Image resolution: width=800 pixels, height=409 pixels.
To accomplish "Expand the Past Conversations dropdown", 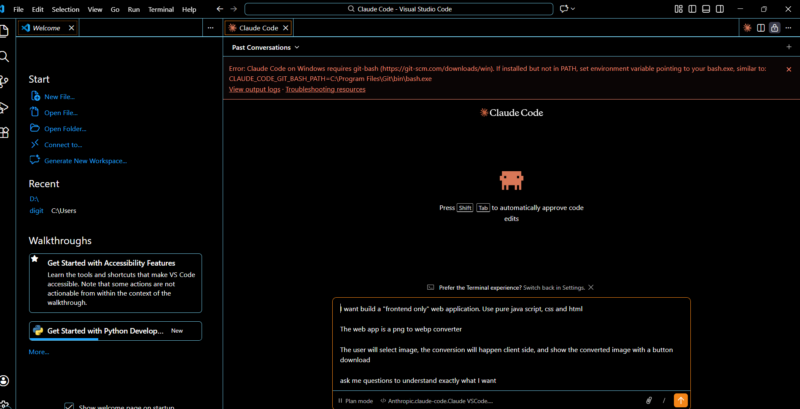I will [266, 47].
